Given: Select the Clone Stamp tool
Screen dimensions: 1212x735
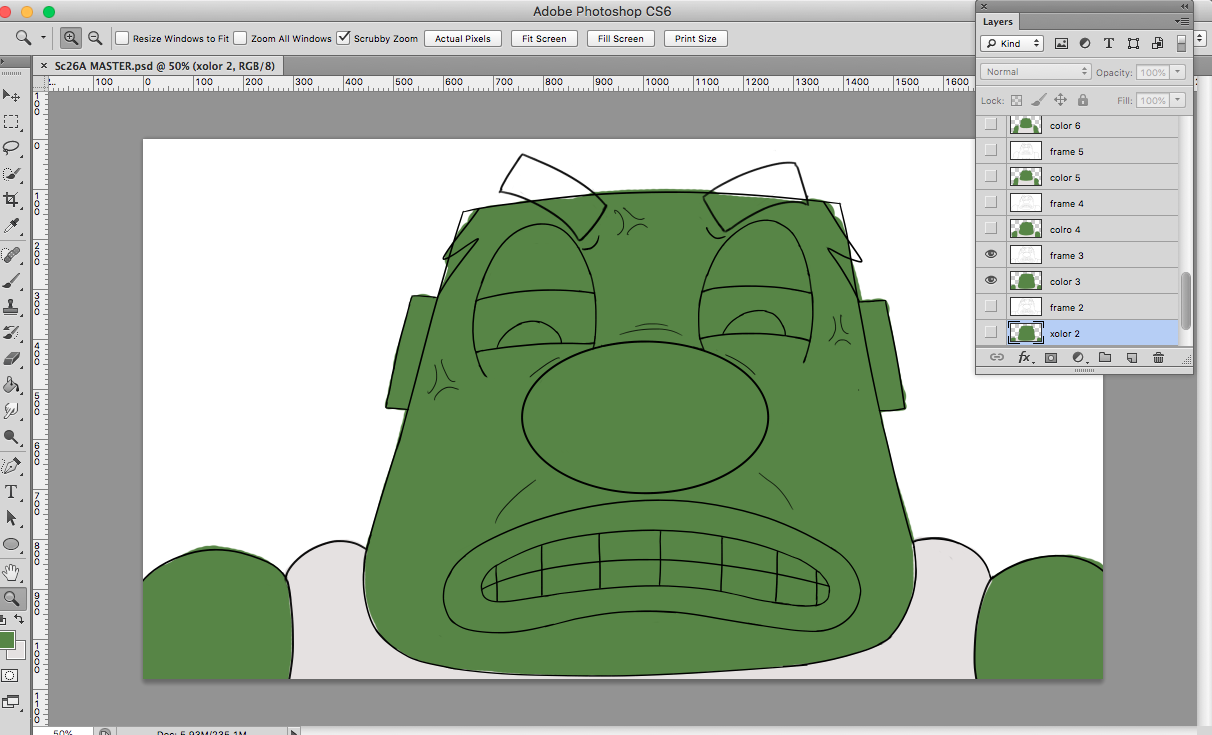Looking at the screenshot, I should click(x=12, y=306).
